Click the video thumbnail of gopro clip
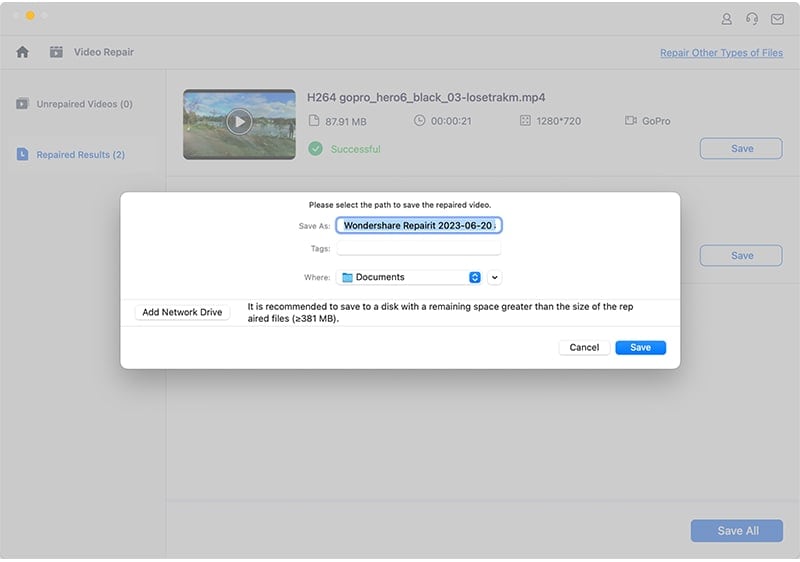The image size is (800, 562). click(x=239, y=124)
